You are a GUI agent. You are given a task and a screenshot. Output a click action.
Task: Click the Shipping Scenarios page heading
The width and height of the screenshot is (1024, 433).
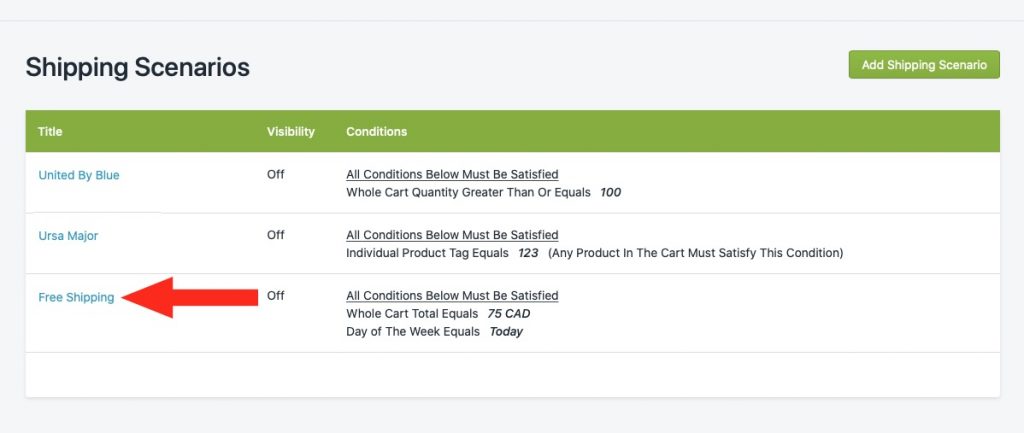coord(138,67)
